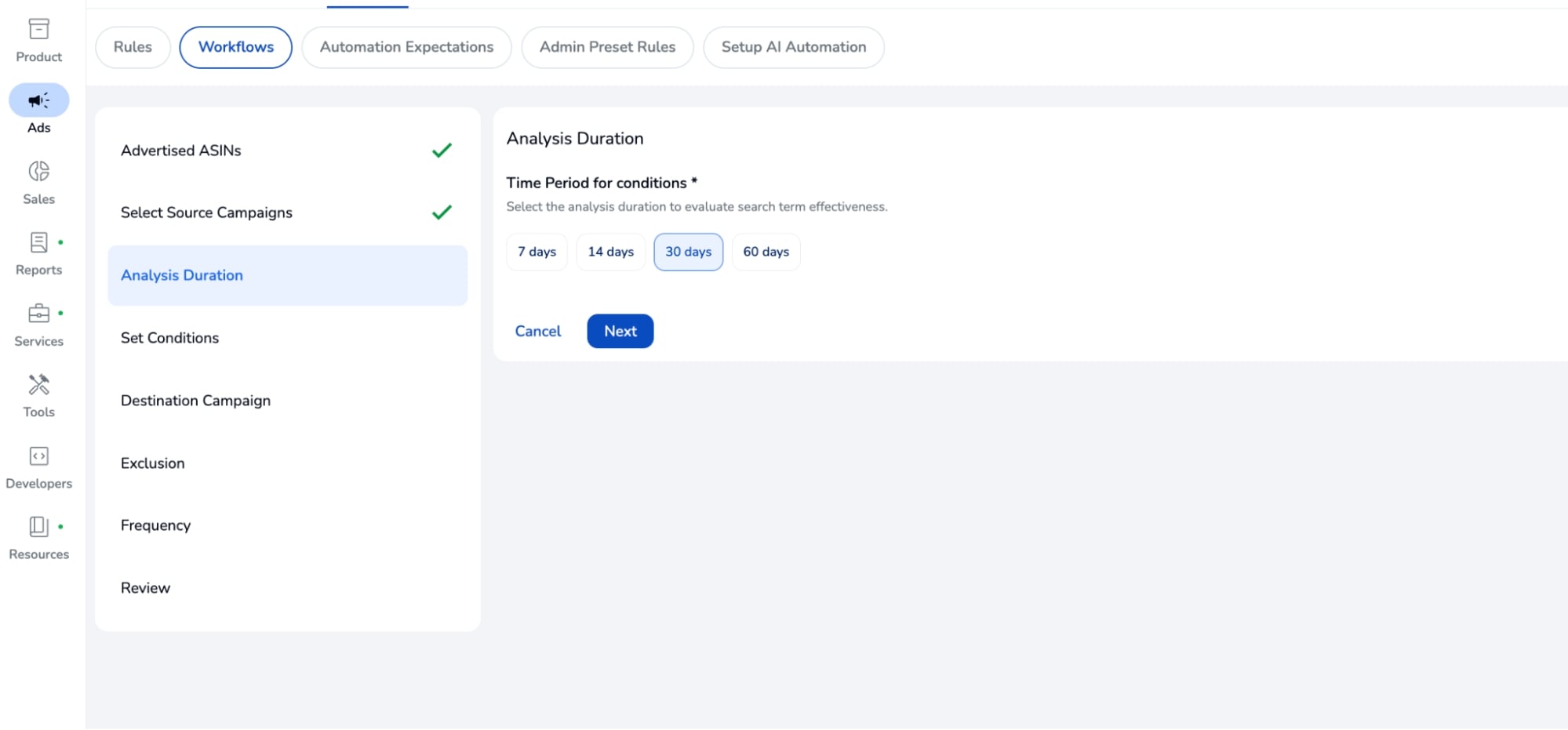Click the Developers sidebar label
Screen dimensions: 1568x730
pyautogui.click(x=38, y=484)
